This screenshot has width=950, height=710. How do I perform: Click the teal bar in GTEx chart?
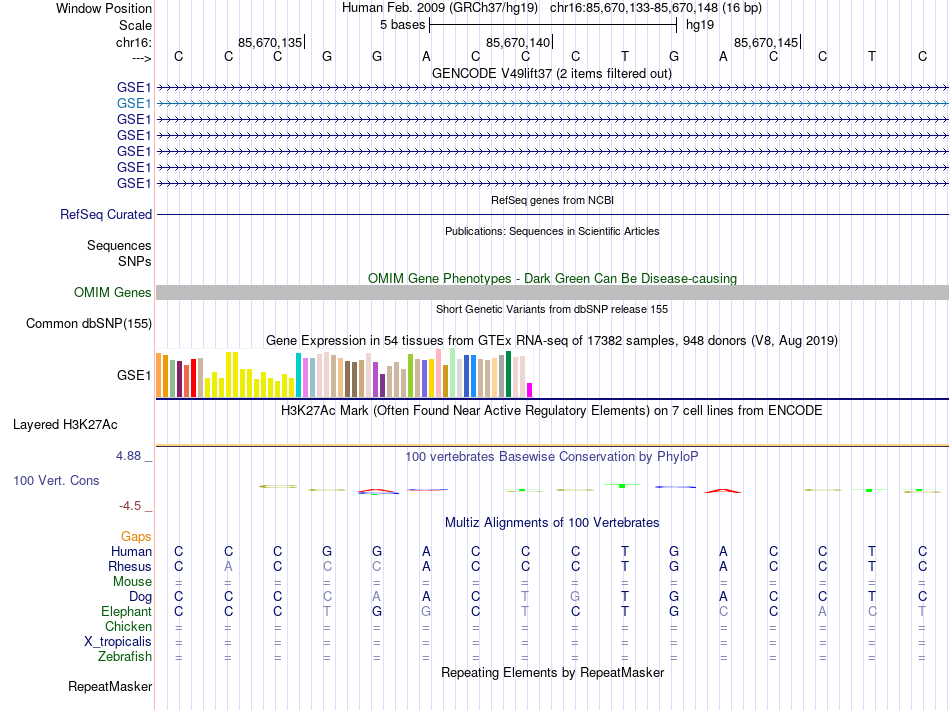click(299, 375)
